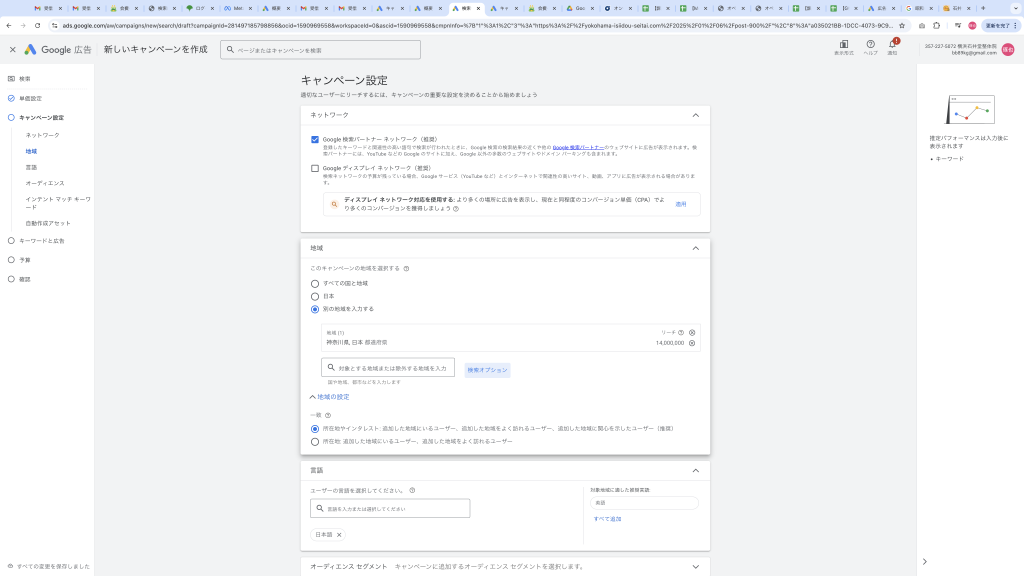Go to 予算 step in sidebar
The width and height of the screenshot is (1024, 576).
[25, 259]
